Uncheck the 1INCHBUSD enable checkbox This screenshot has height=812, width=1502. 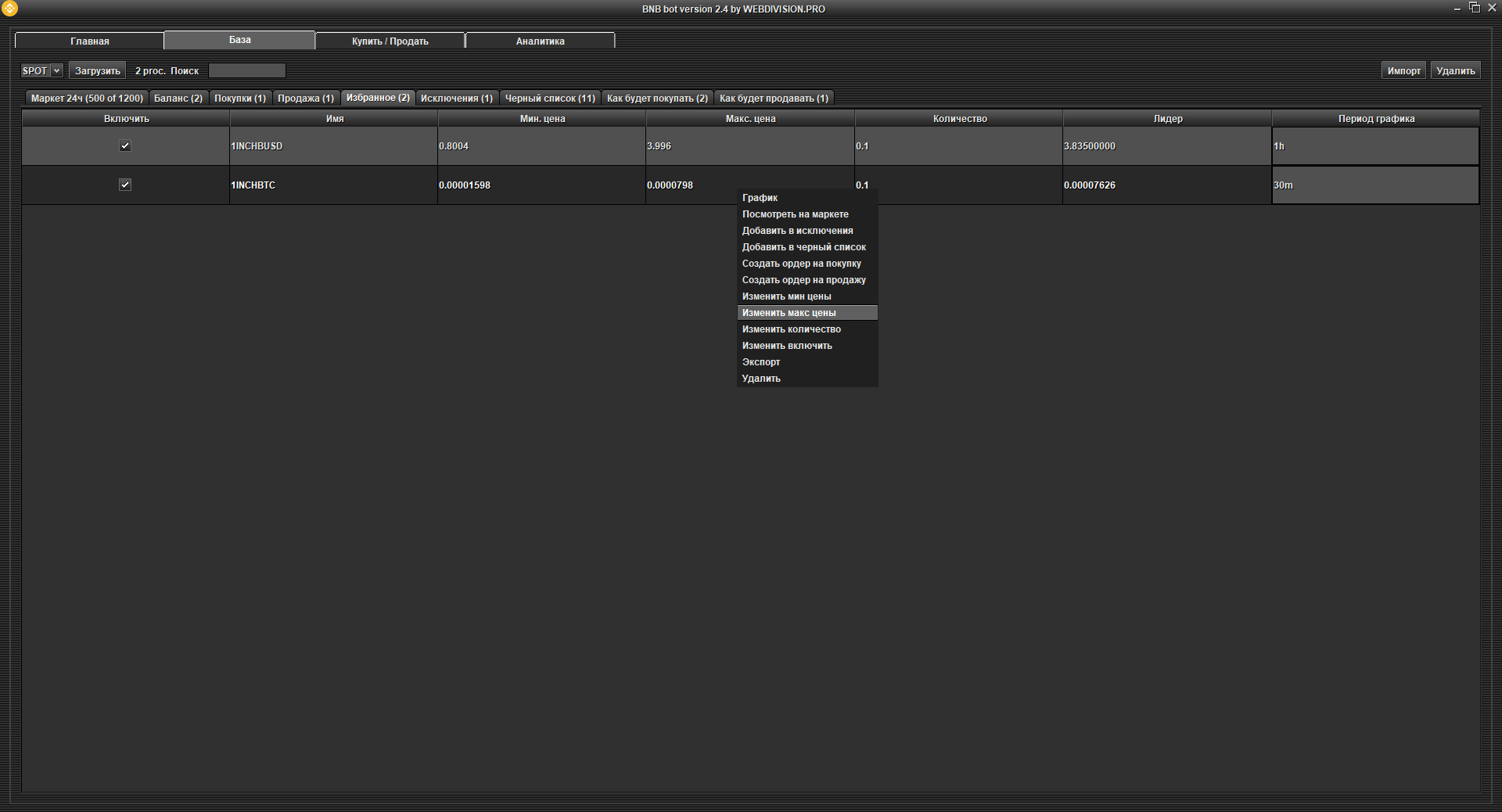click(x=124, y=146)
